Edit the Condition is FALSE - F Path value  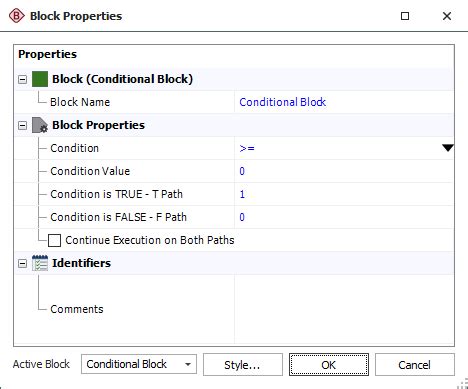344,217
